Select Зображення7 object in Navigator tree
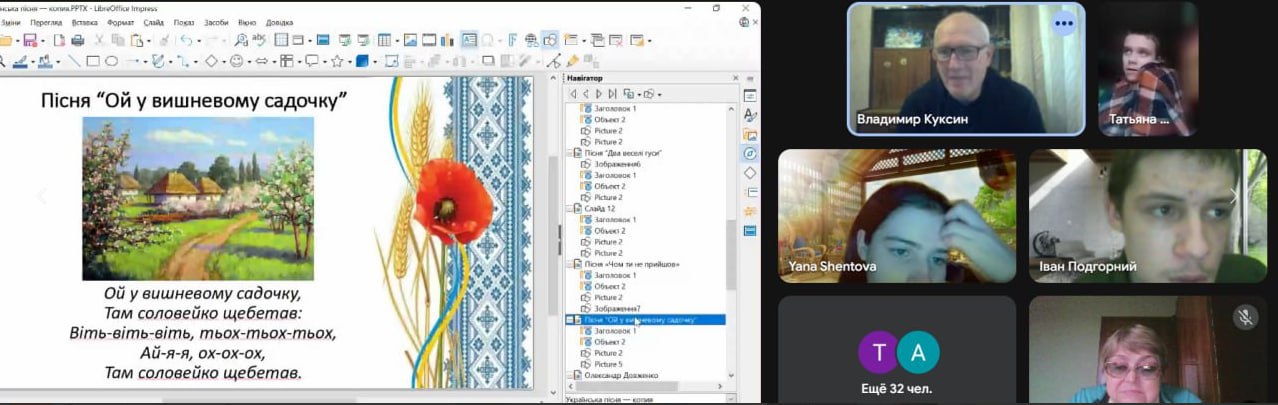 pyautogui.click(x=618, y=309)
